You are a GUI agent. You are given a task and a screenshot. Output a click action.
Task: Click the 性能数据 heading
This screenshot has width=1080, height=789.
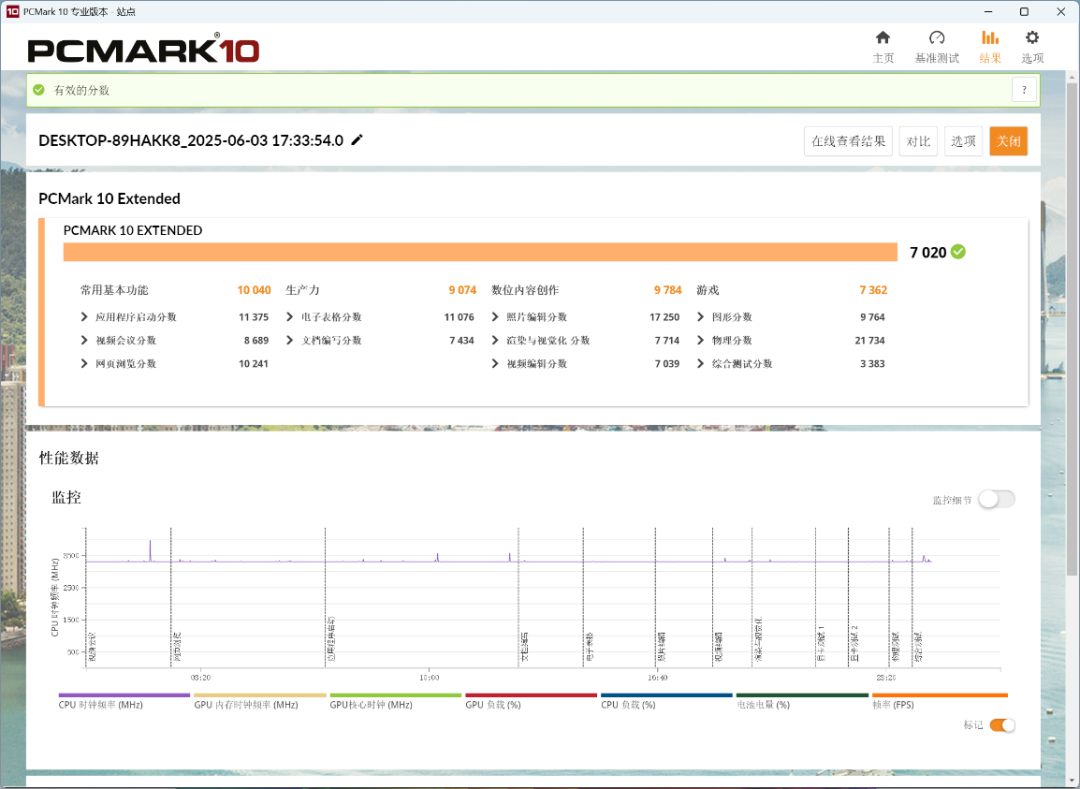coord(69,458)
